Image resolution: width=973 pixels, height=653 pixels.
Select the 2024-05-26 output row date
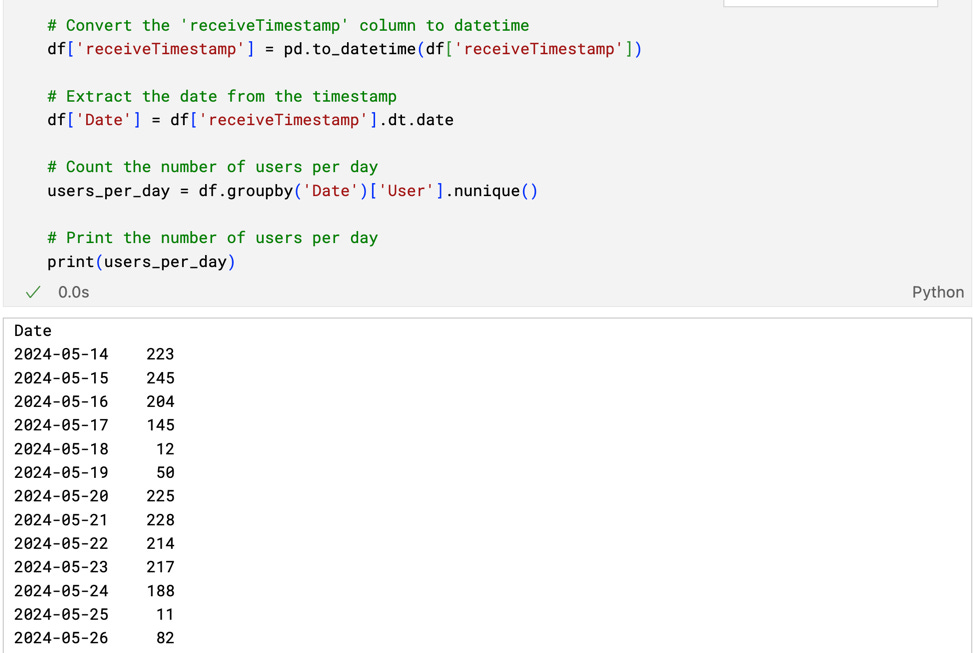(x=61, y=638)
